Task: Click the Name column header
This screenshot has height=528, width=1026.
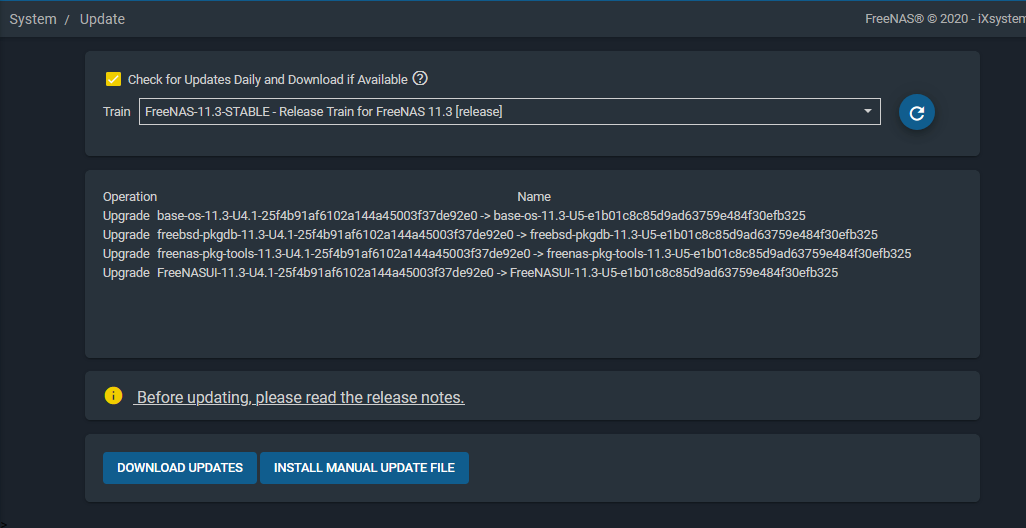Action: tap(534, 197)
